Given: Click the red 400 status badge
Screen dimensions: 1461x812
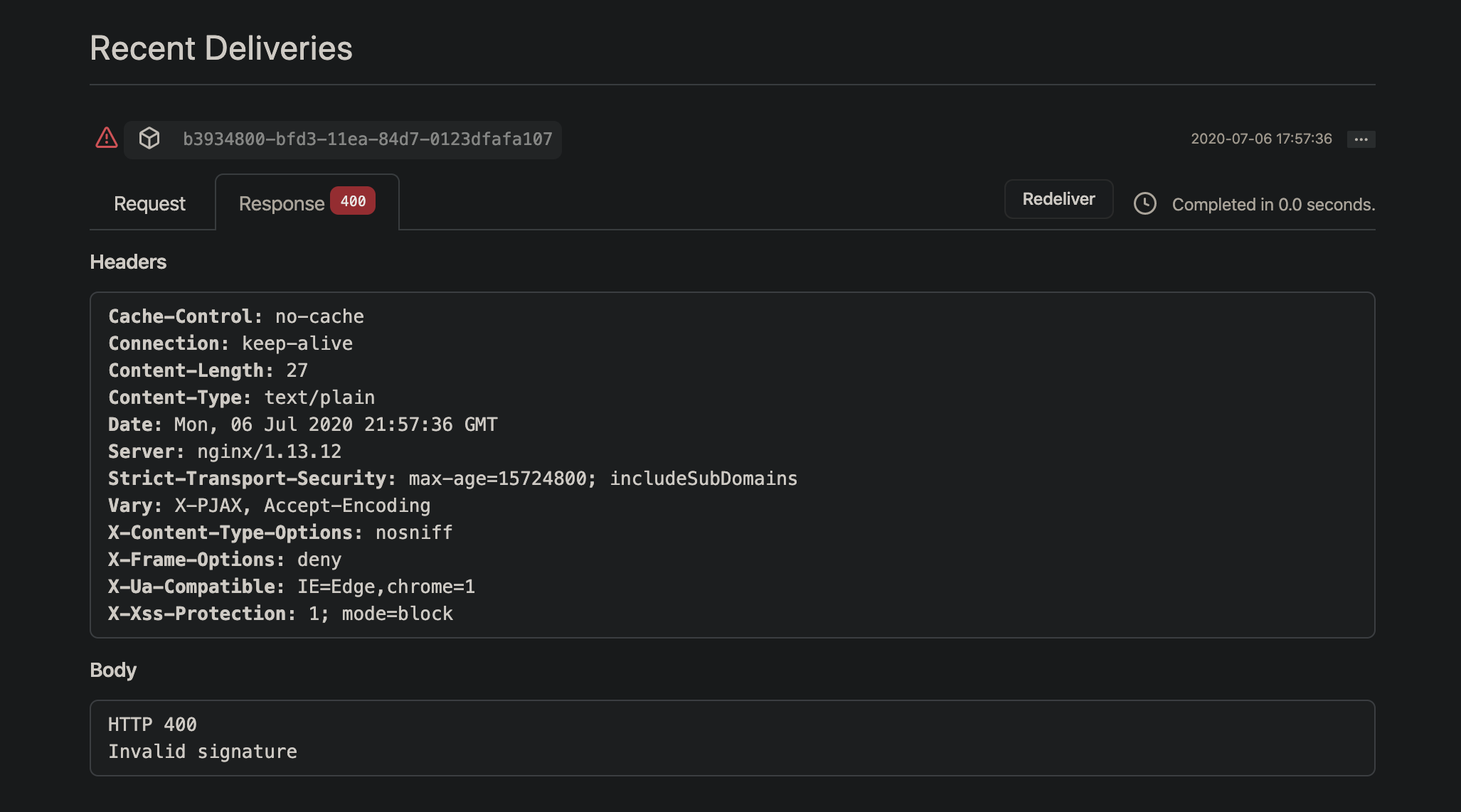Looking at the screenshot, I should pos(352,201).
